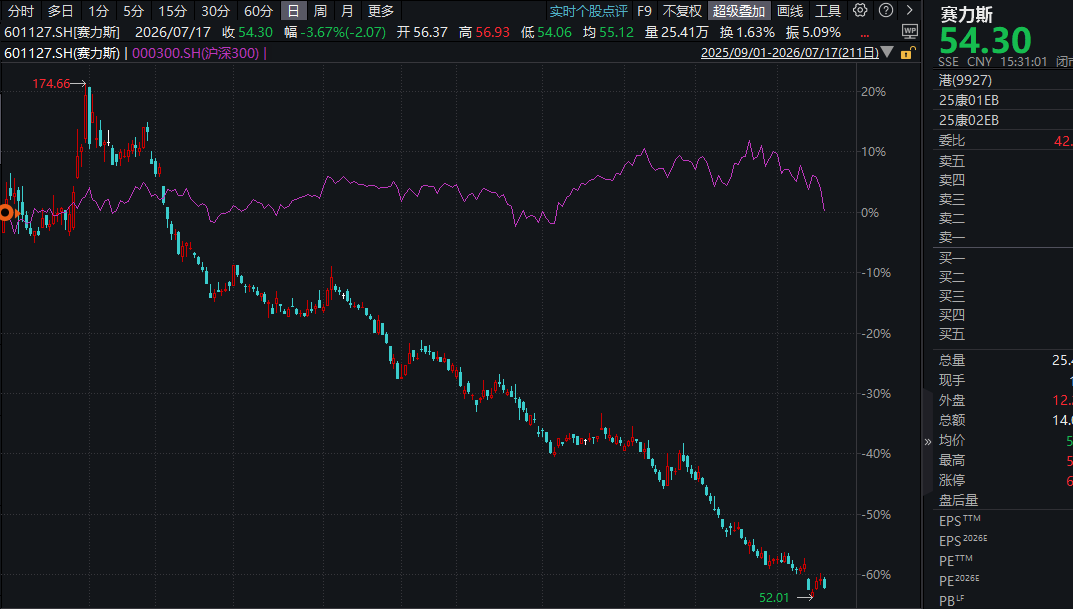Open the 工具 tools menu
The image size is (1073, 609).
point(827,11)
